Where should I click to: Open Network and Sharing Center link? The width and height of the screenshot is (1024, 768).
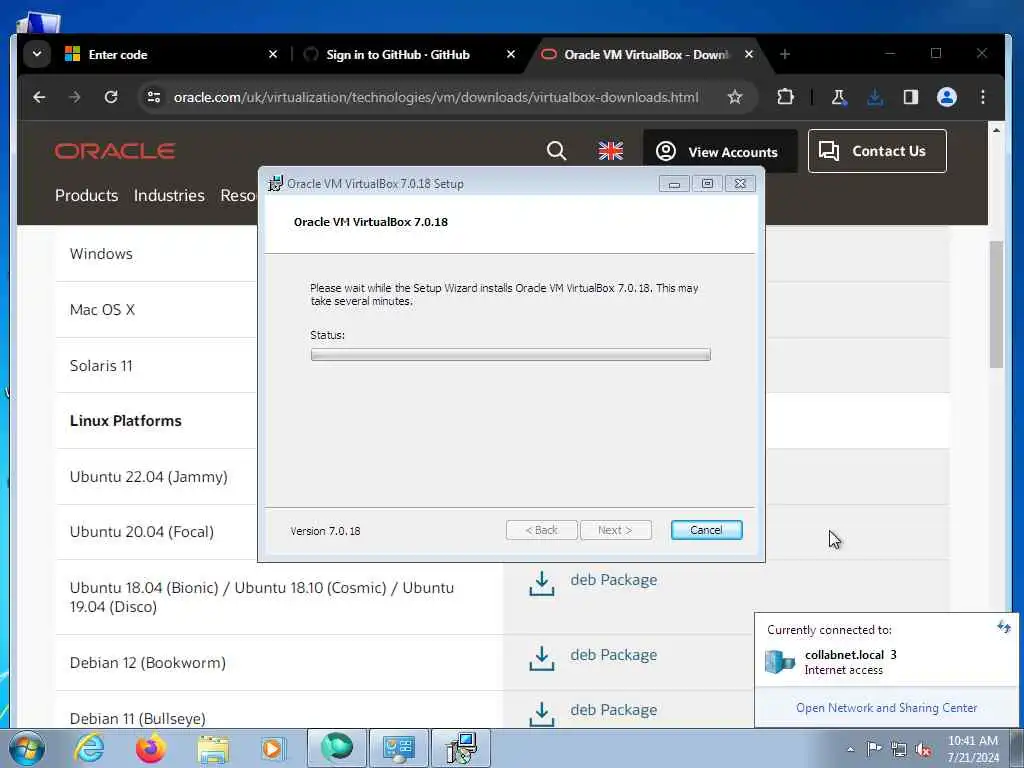(x=886, y=708)
